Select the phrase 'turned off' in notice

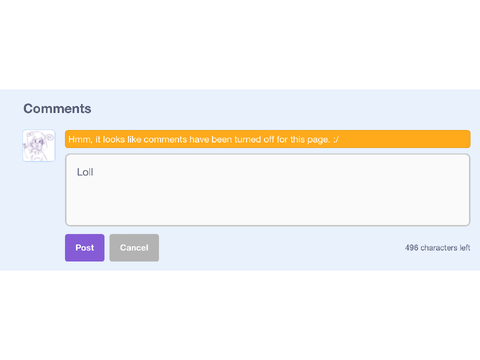pyautogui.click(x=255, y=139)
